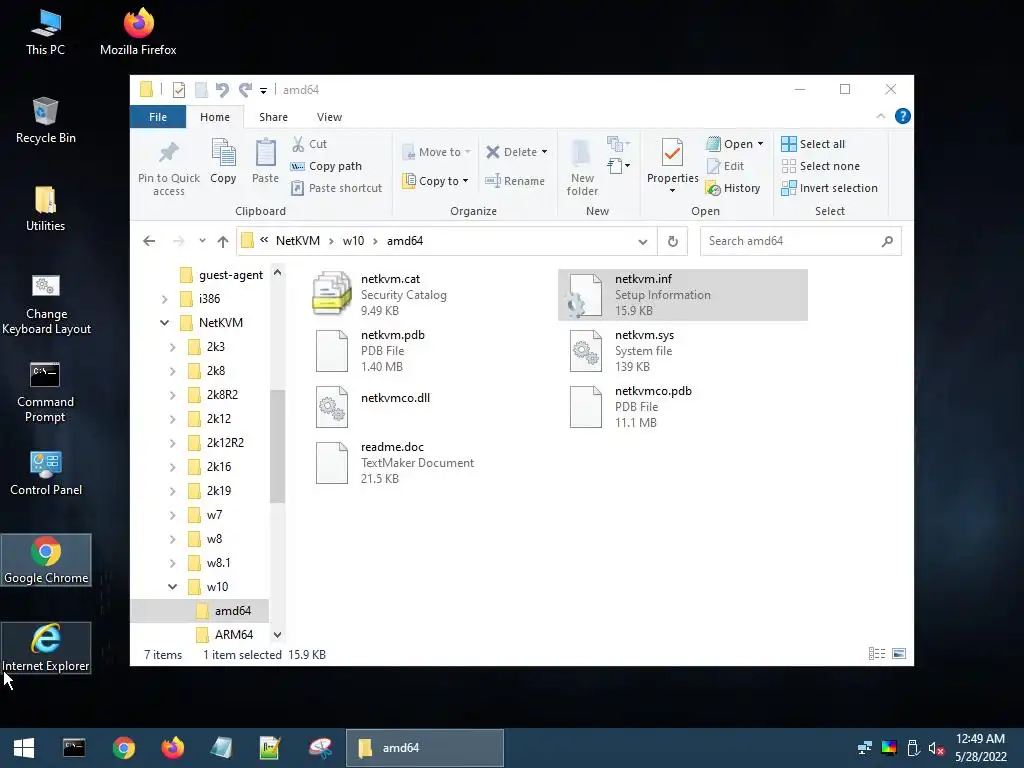Switch to the View ribbon tab
Screen dimensions: 1024x768
(329, 117)
